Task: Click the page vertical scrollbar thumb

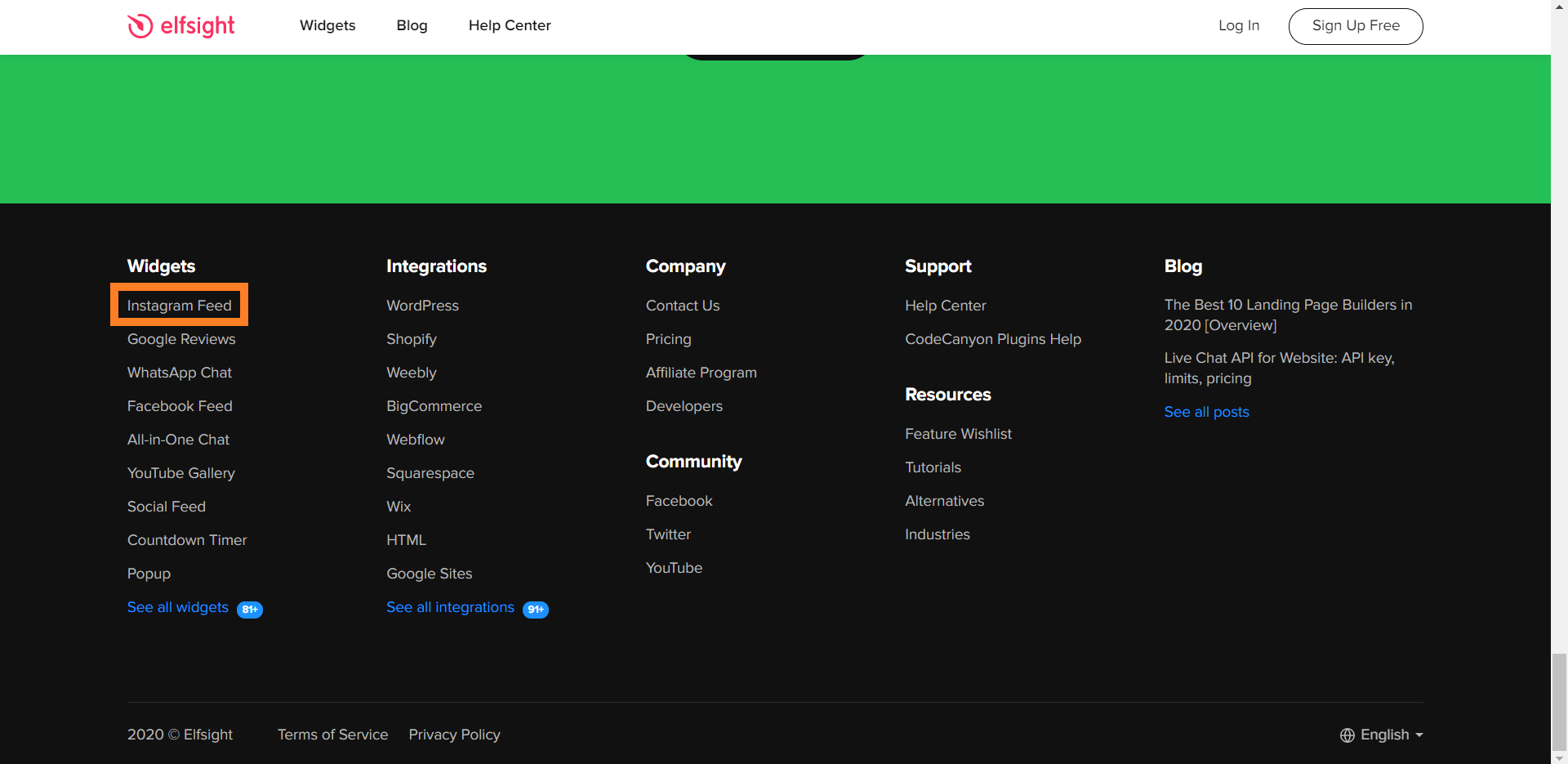Action: click(x=1559, y=701)
